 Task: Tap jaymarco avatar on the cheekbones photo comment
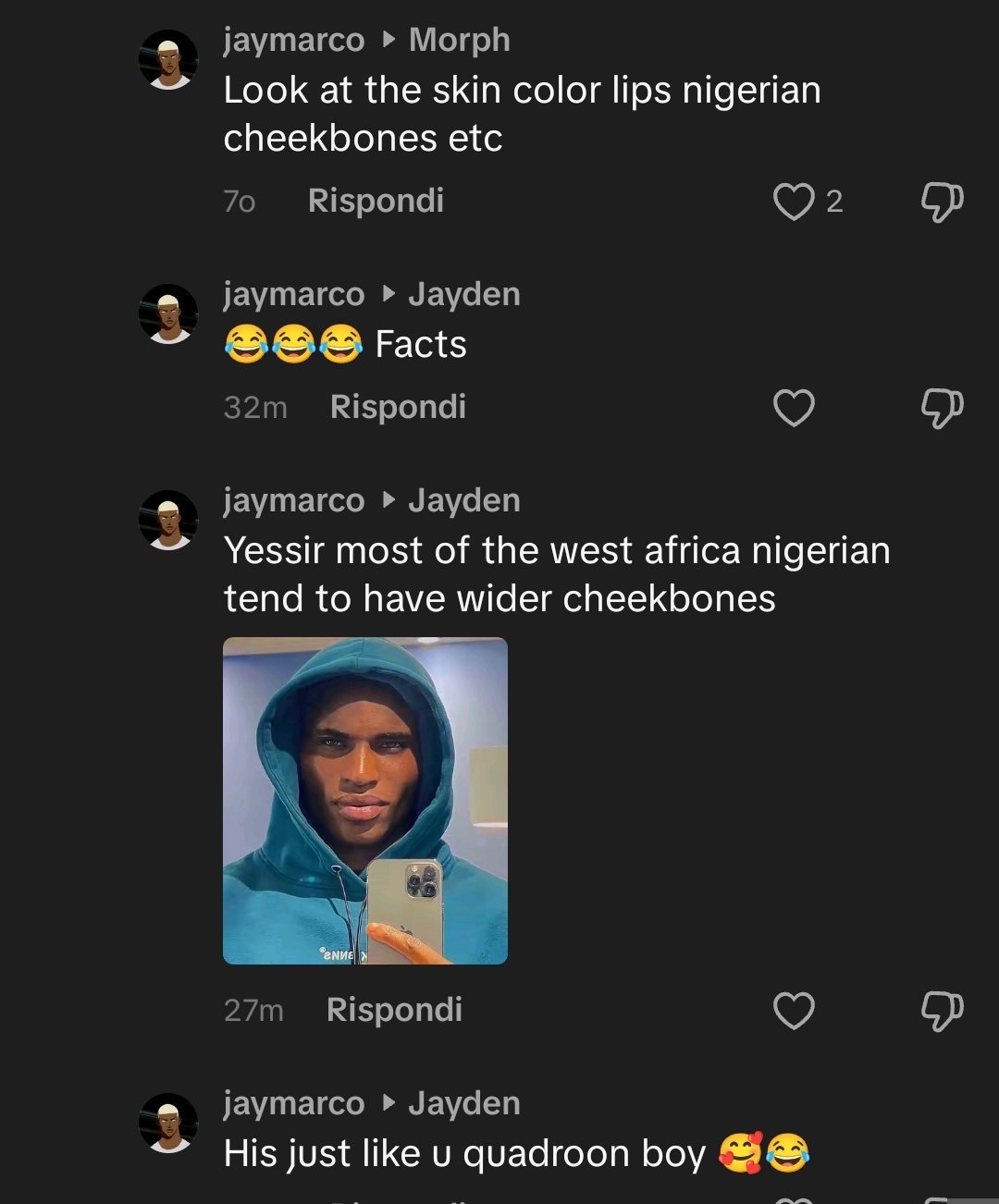click(168, 520)
